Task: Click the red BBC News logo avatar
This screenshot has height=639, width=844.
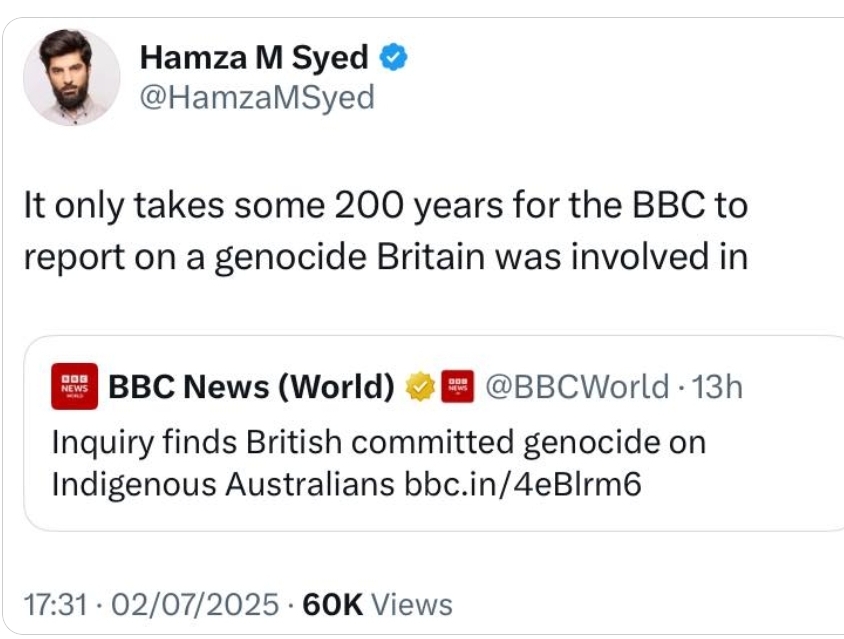Action: [74, 386]
